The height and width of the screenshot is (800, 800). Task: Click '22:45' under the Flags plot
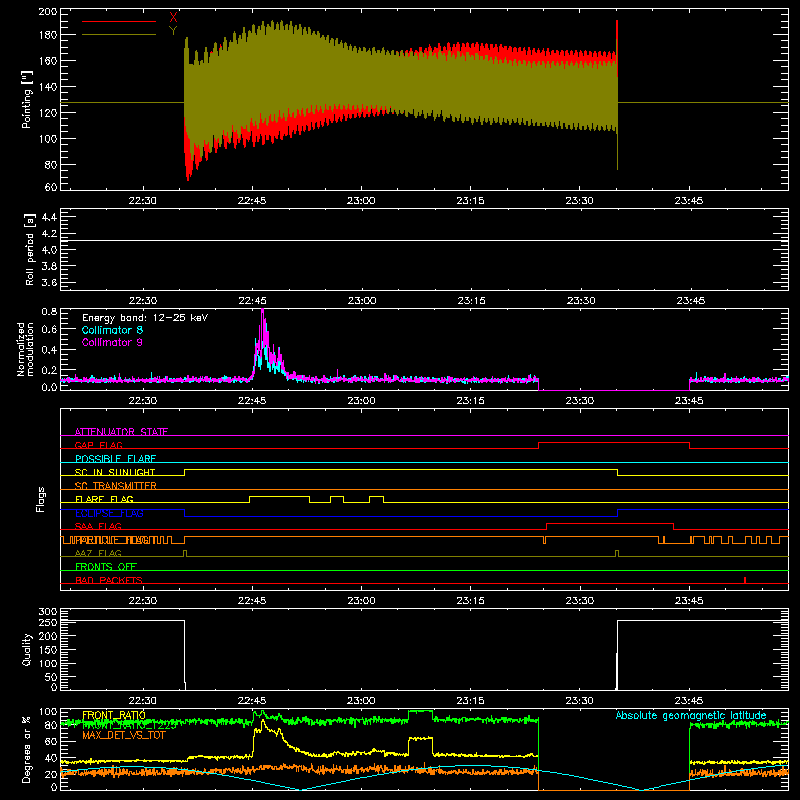pyautogui.click(x=252, y=601)
